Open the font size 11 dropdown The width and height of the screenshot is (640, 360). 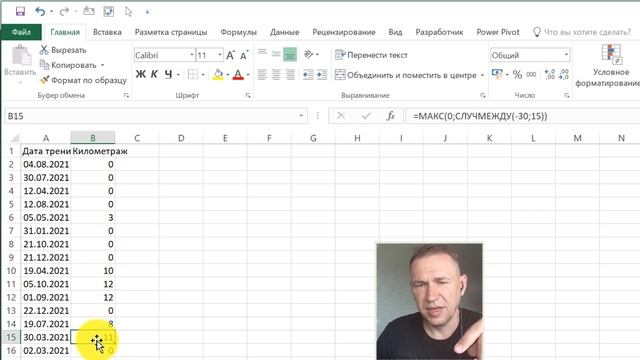(x=220, y=55)
